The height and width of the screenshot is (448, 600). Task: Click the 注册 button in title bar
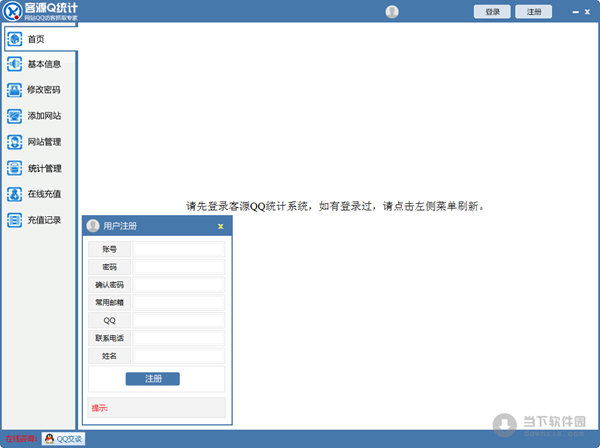(533, 12)
